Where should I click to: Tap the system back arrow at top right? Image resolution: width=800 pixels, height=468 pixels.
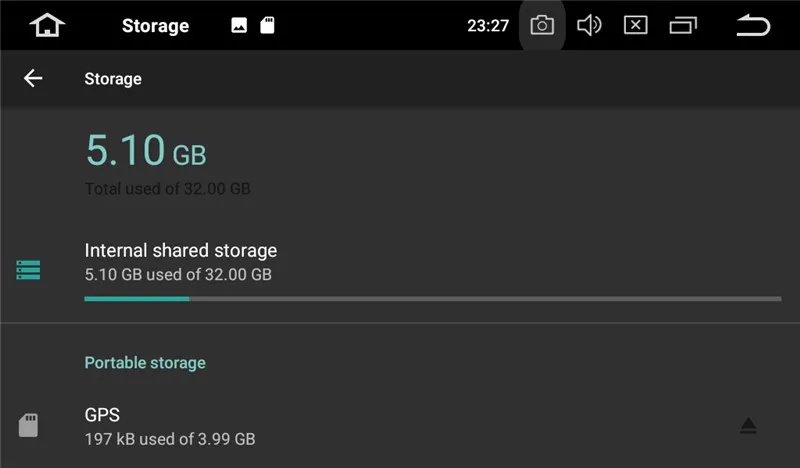click(x=753, y=25)
